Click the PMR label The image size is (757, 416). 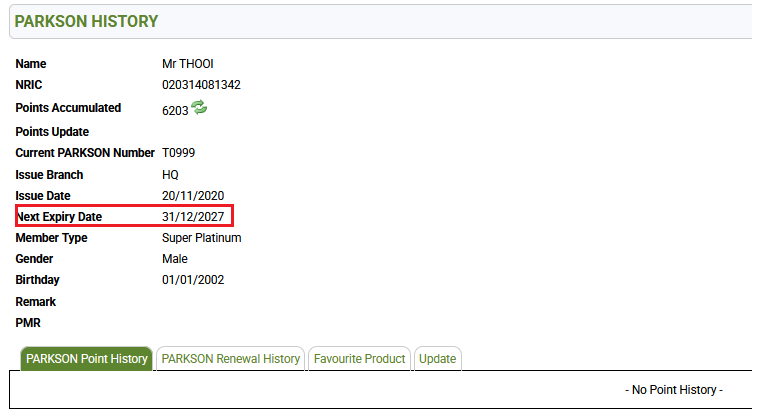(28, 323)
